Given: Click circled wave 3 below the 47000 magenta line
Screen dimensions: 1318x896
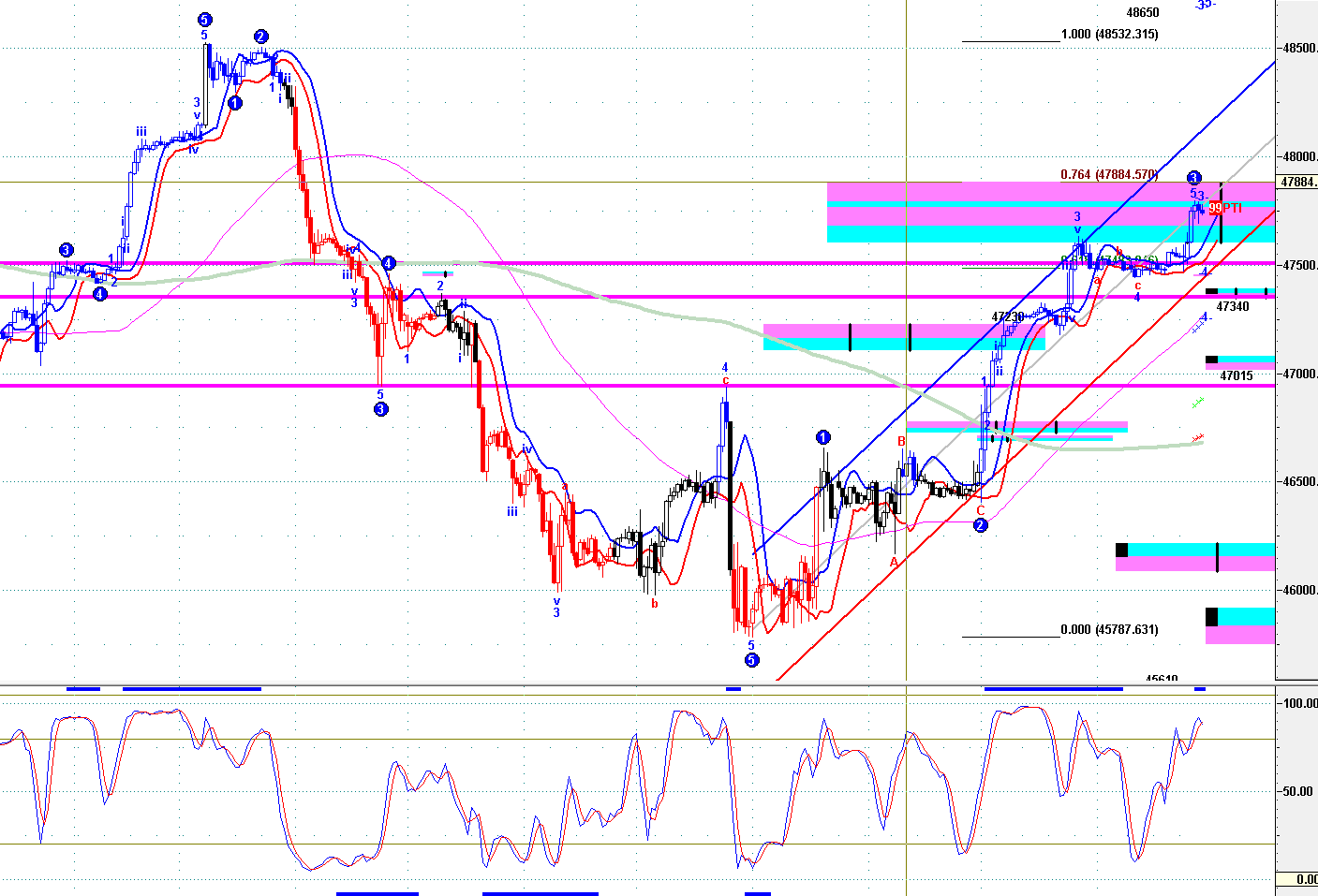Looking at the screenshot, I should 380,409.
